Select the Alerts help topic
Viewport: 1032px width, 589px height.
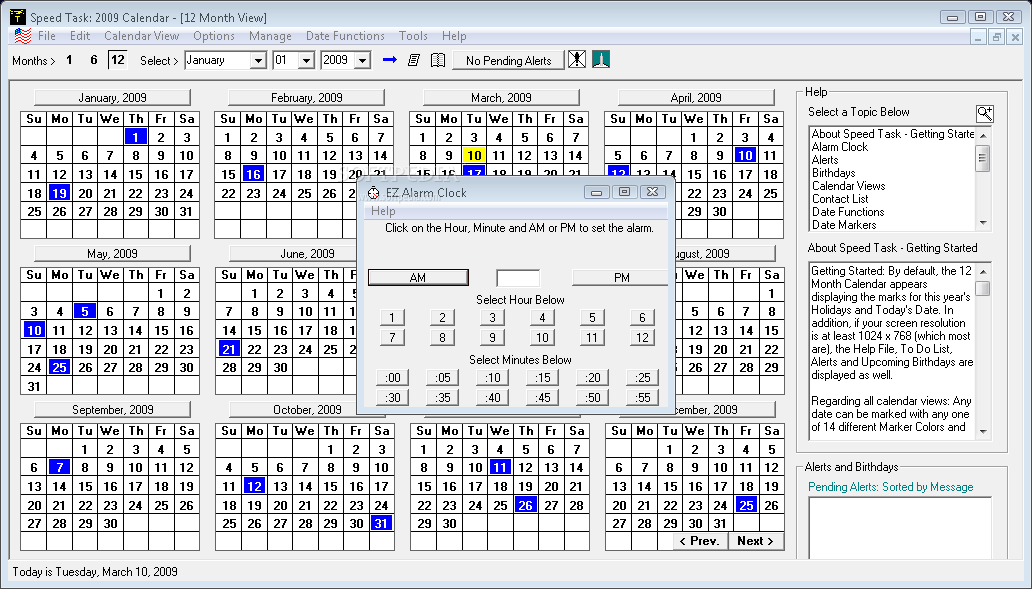coord(825,160)
